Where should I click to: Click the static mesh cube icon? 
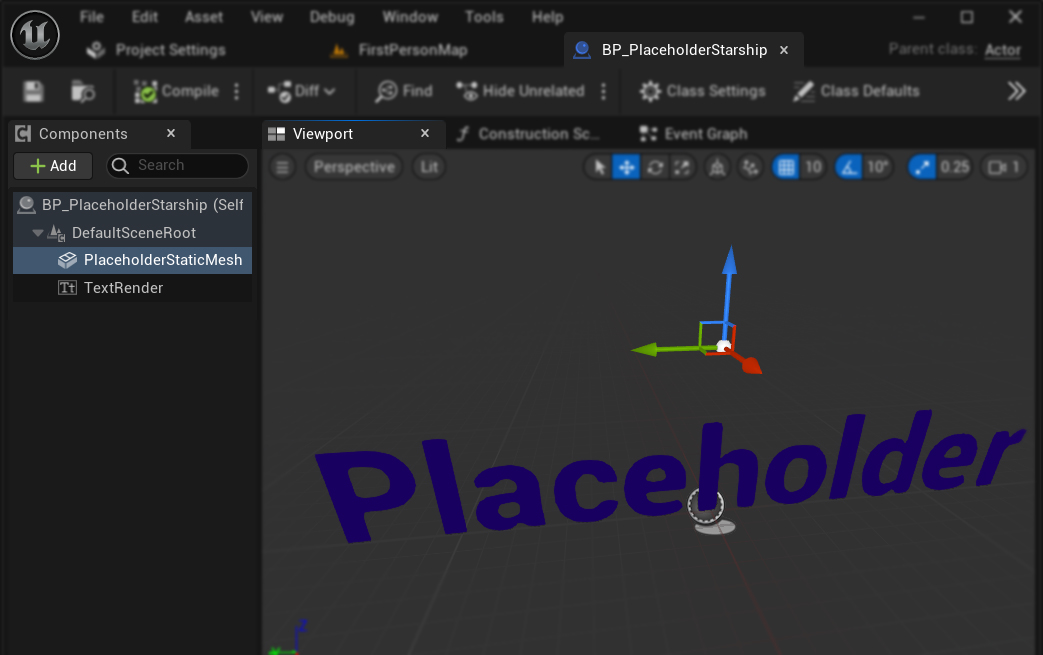[x=67, y=260]
